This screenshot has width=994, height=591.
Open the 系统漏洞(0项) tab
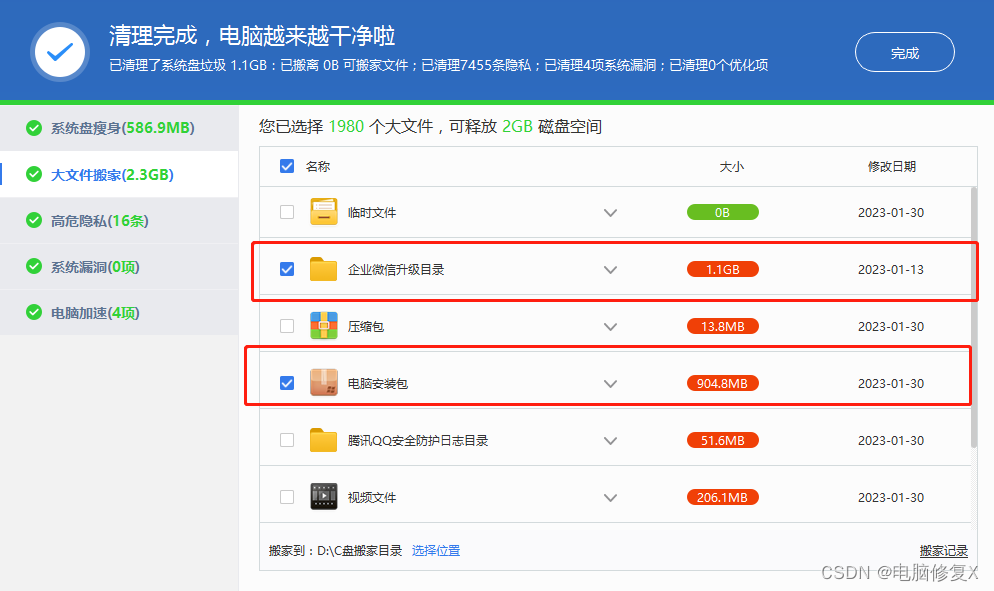119,266
